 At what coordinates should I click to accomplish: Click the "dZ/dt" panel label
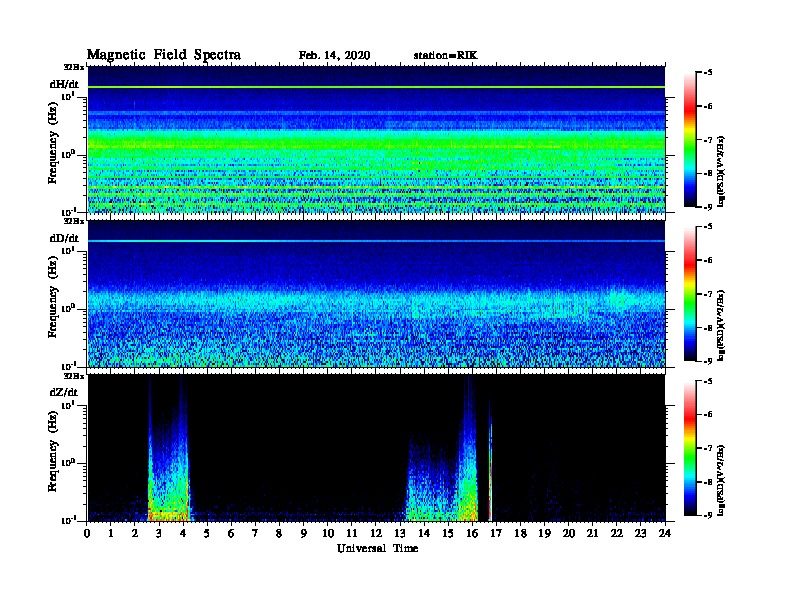pyautogui.click(x=64, y=392)
